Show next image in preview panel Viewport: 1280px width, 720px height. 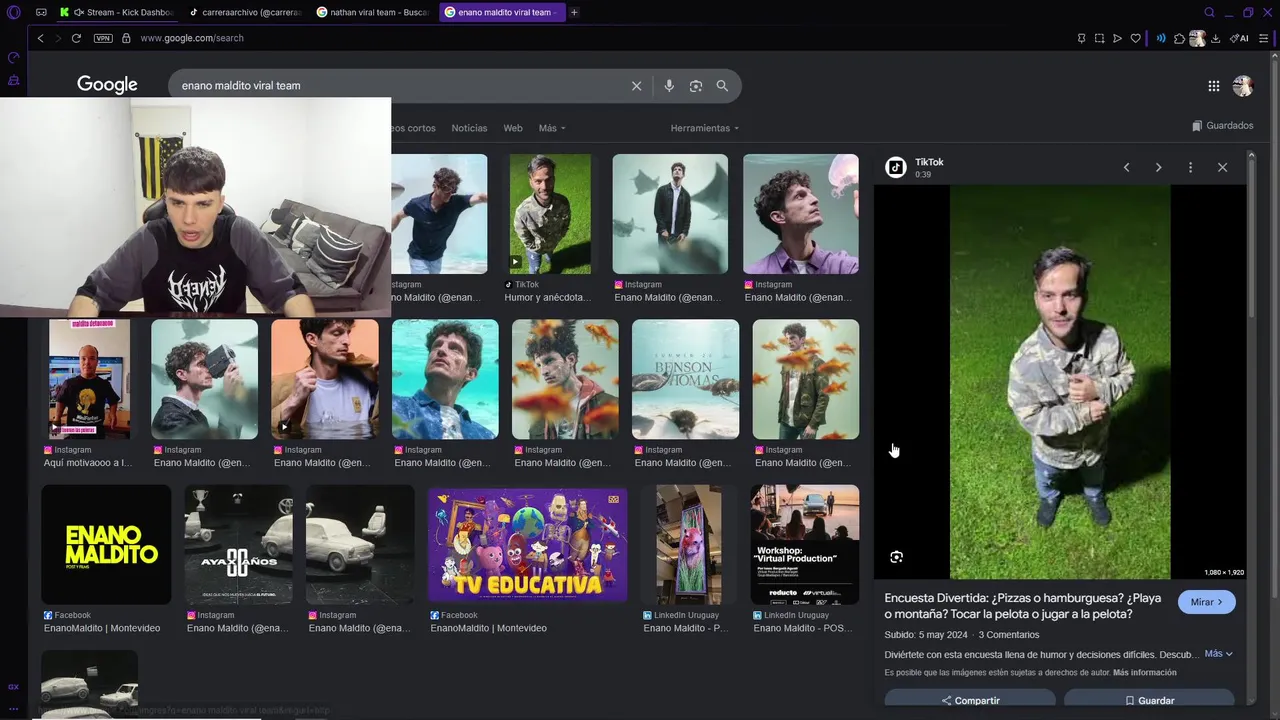pyautogui.click(x=1158, y=168)
